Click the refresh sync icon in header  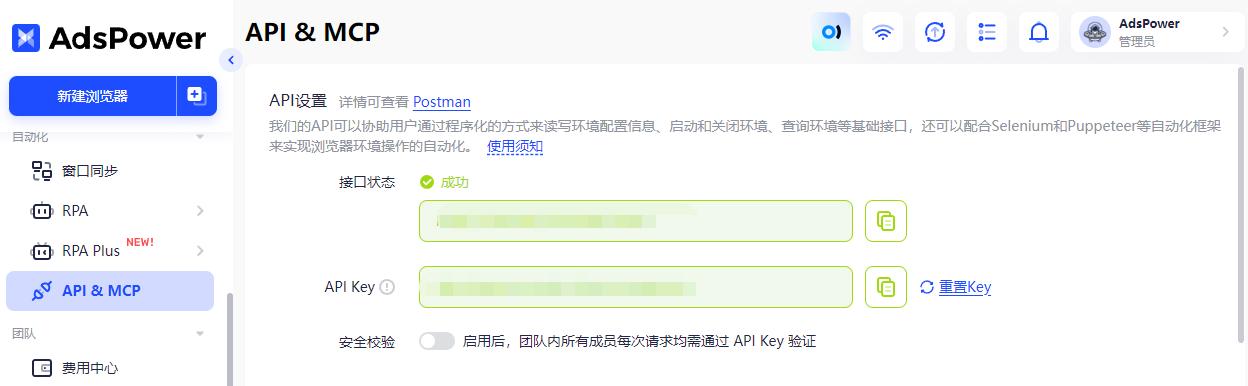(935, 32)
